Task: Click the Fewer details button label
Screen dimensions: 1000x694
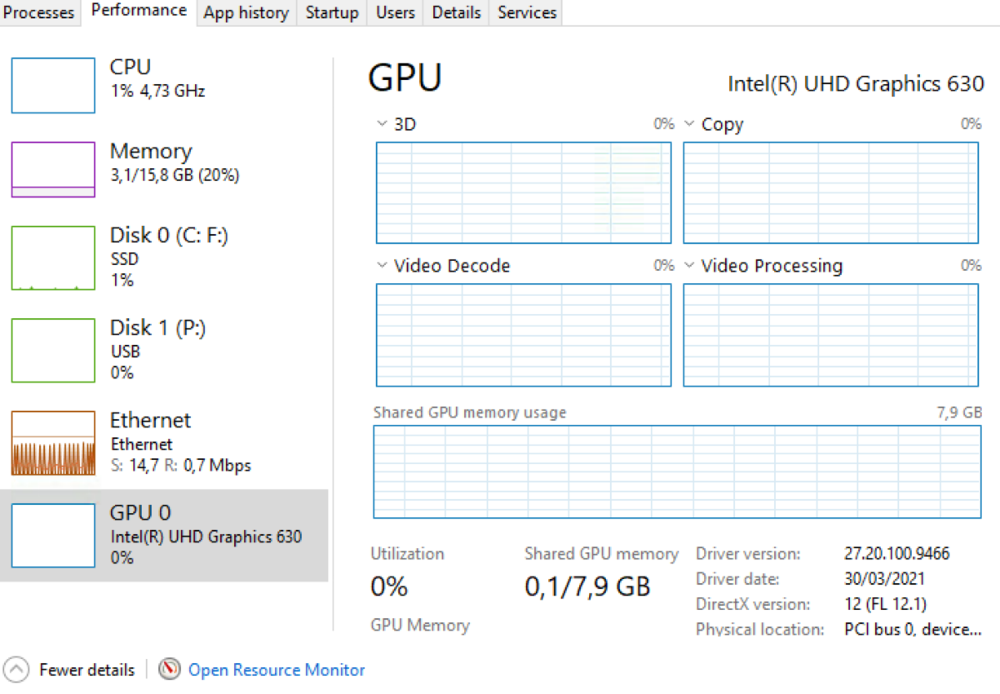Action: point(87,670)
